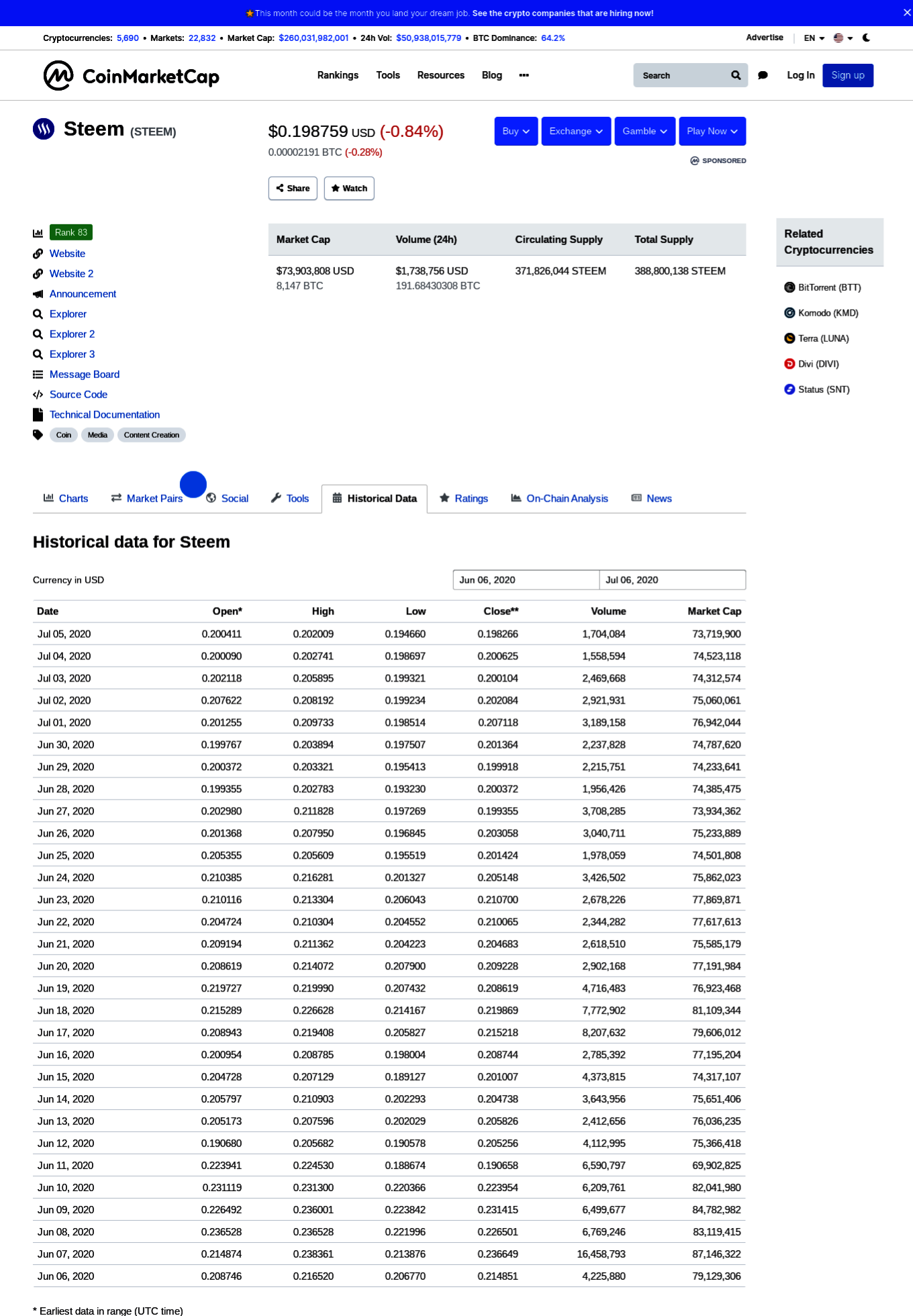Click the search magnifier icon
This screenshot has height=1316, width=913.
coord(736,75)
